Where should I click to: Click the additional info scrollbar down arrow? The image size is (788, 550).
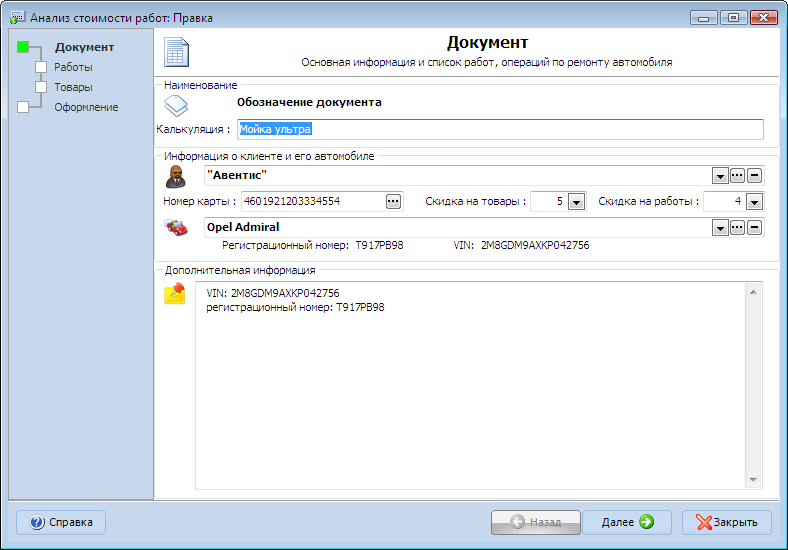point(753,480)
